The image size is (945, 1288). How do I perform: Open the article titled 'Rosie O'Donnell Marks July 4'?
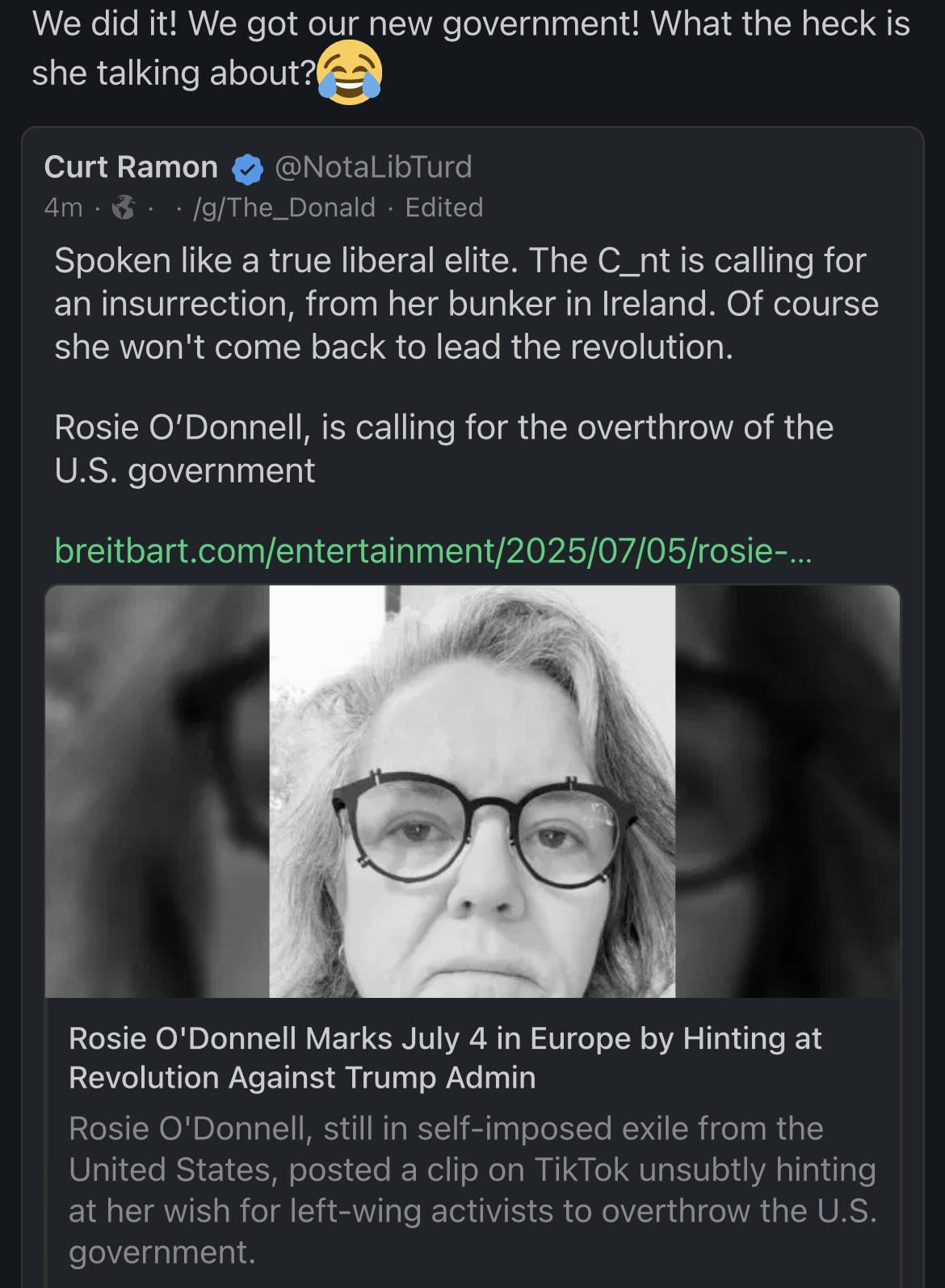pos(445,1058)
